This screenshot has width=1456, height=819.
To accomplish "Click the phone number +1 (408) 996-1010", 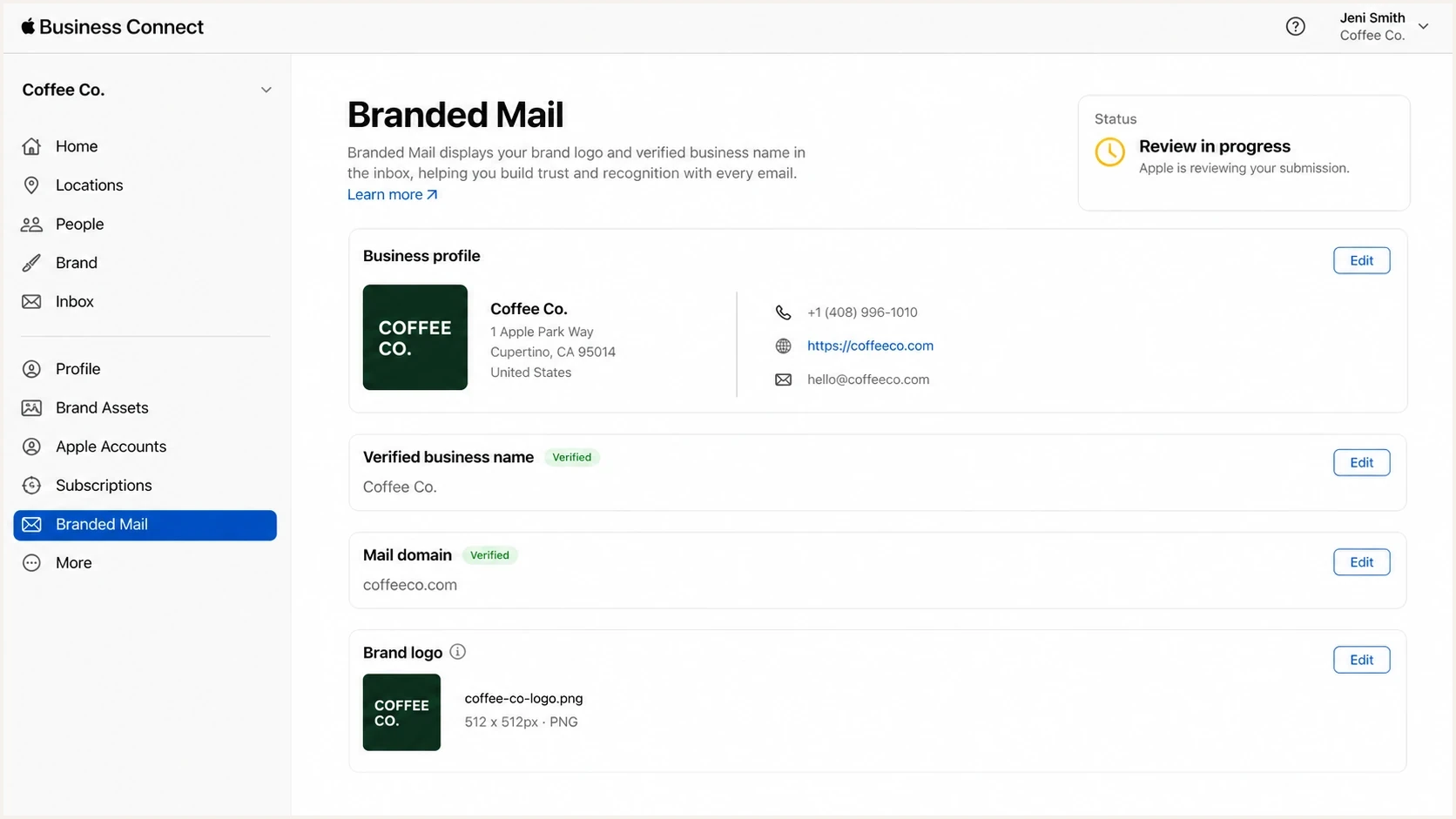I will coord(862,312).
